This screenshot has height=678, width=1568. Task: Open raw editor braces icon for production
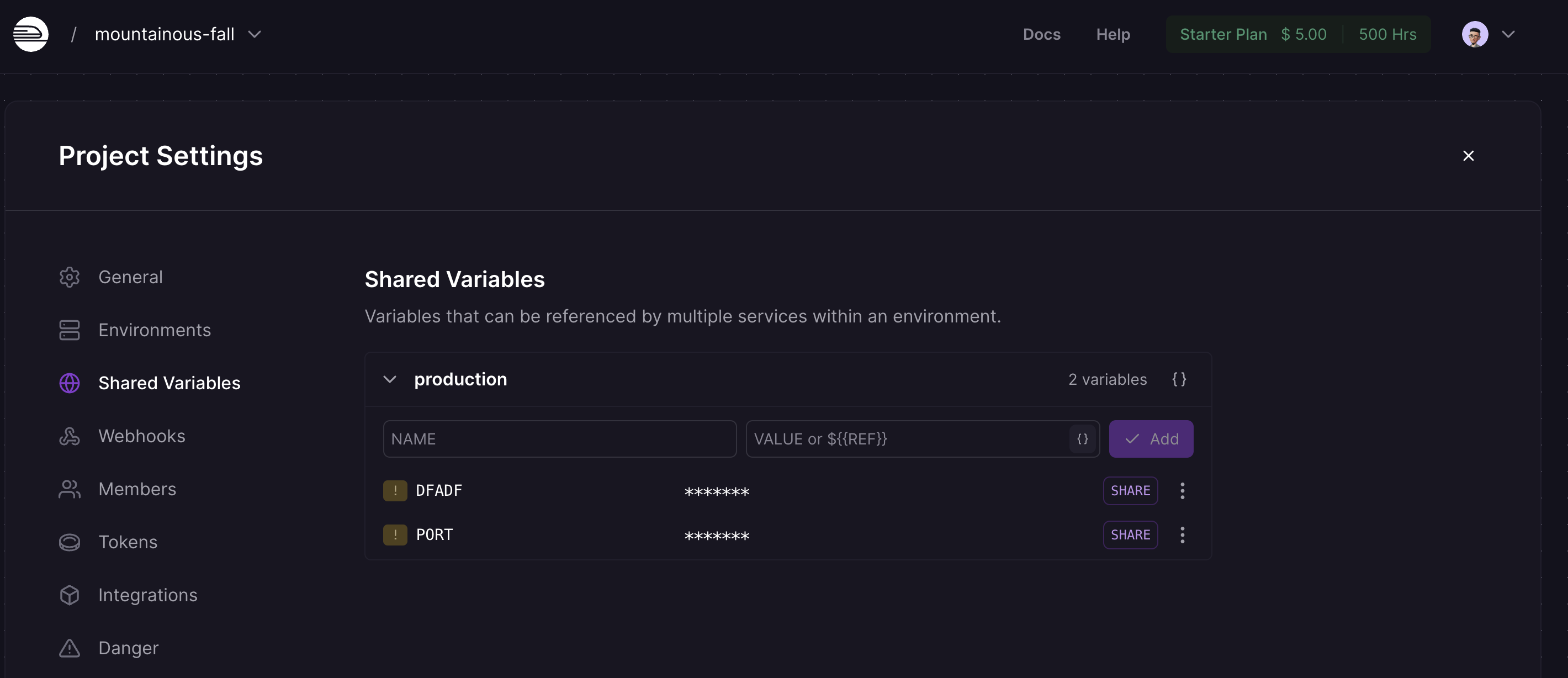(x=1178, y=379)
